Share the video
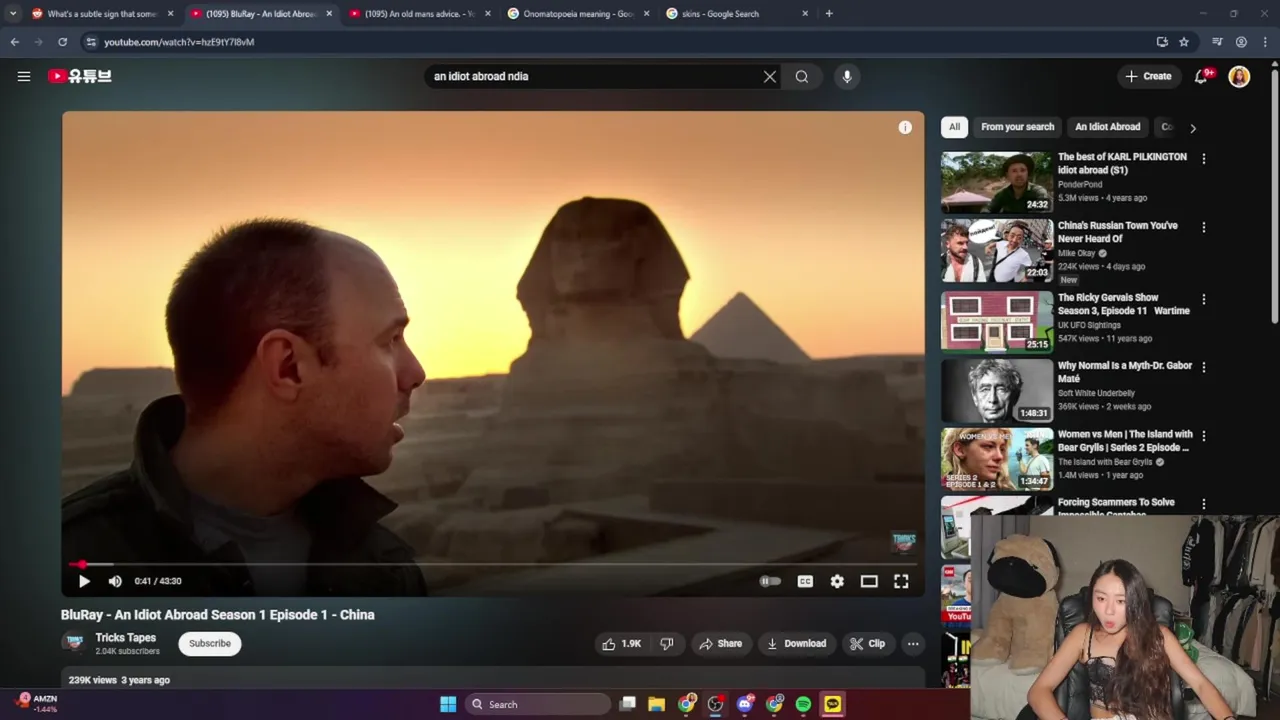This screenshot has width=1280, height=720. (x=720, y=644)
